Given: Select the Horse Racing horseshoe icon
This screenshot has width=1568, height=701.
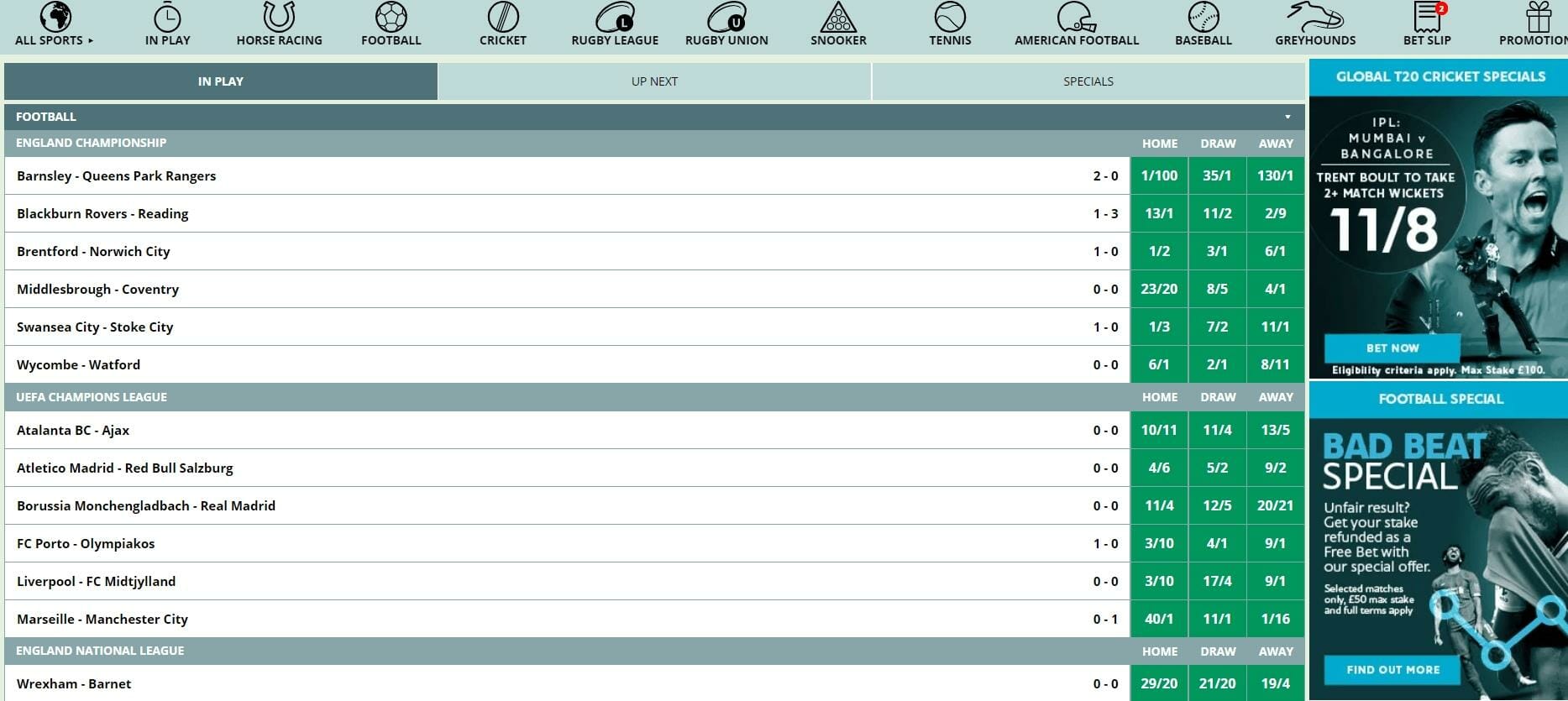Looking at the screenshot, I should click(279, 17).
